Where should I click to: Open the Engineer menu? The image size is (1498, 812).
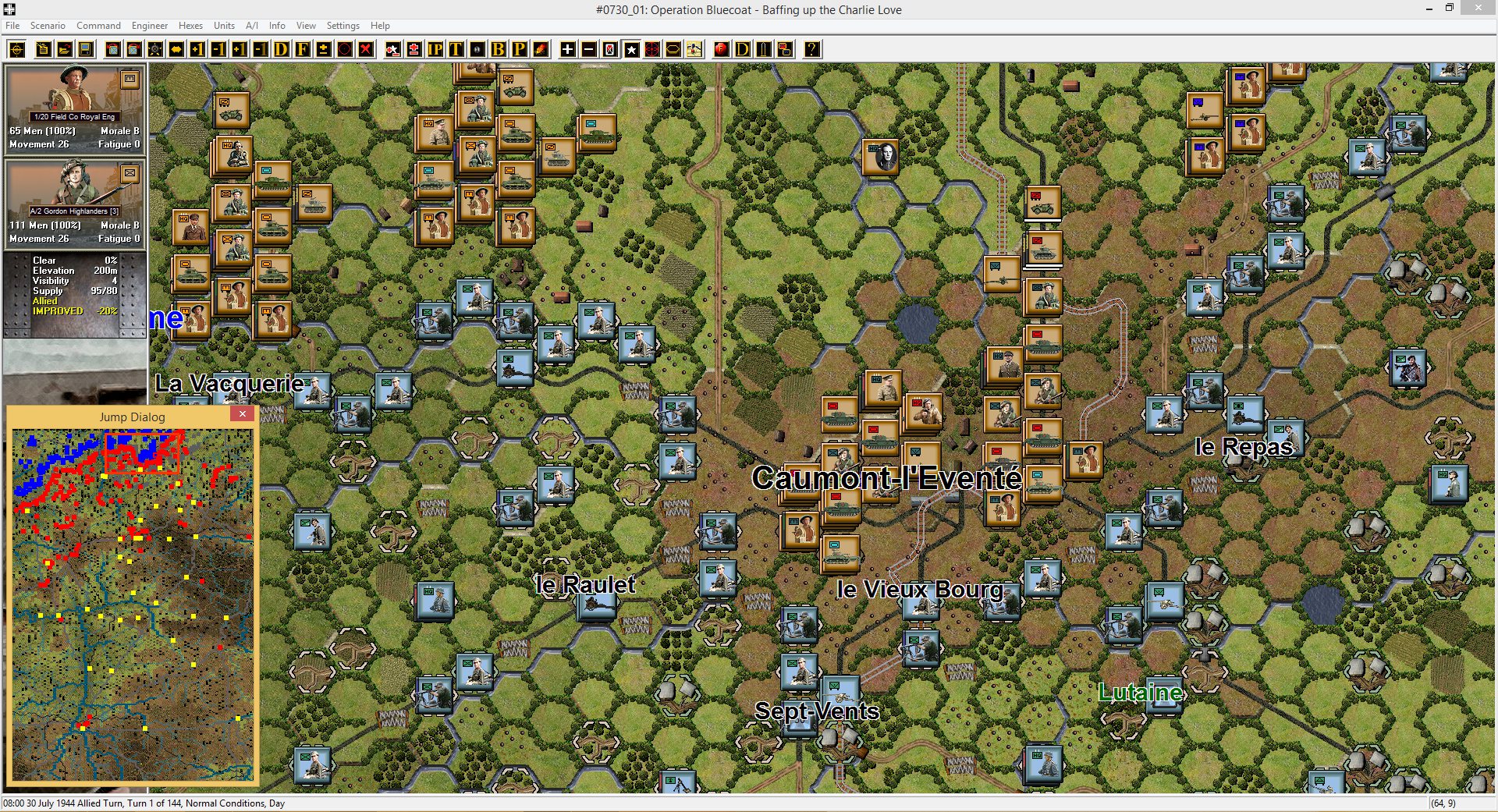[150, 26]
